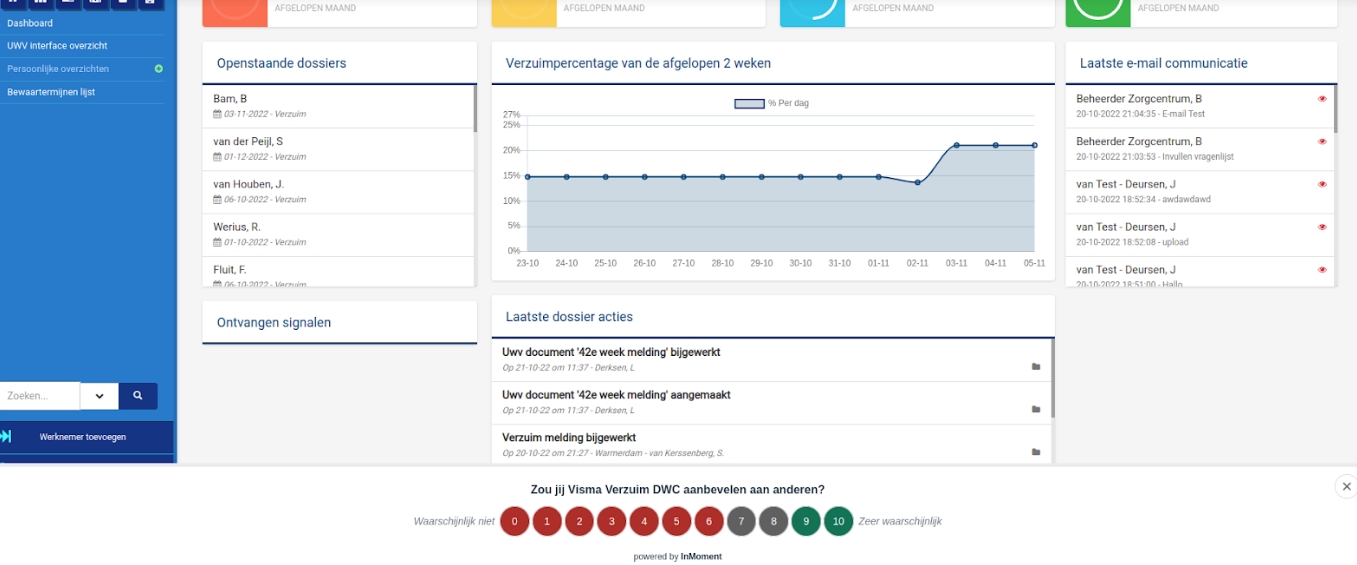Toggle the '% Per dag' chart legend
Viewport: 1357px width, 565px height.
tap(771, 103)
